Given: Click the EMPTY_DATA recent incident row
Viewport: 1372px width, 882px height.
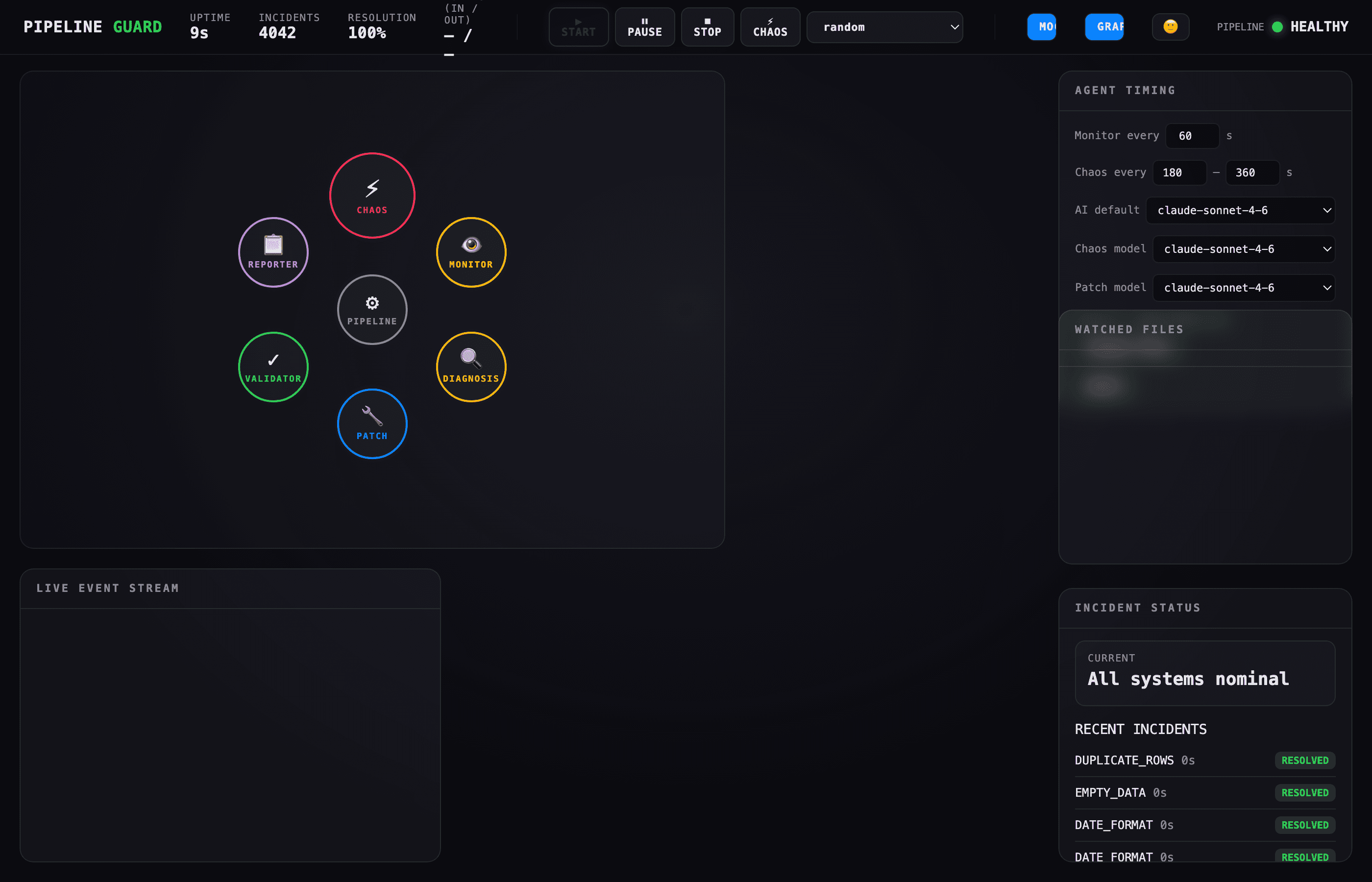Looking at the screenshot, I should tap(1205, 793).
